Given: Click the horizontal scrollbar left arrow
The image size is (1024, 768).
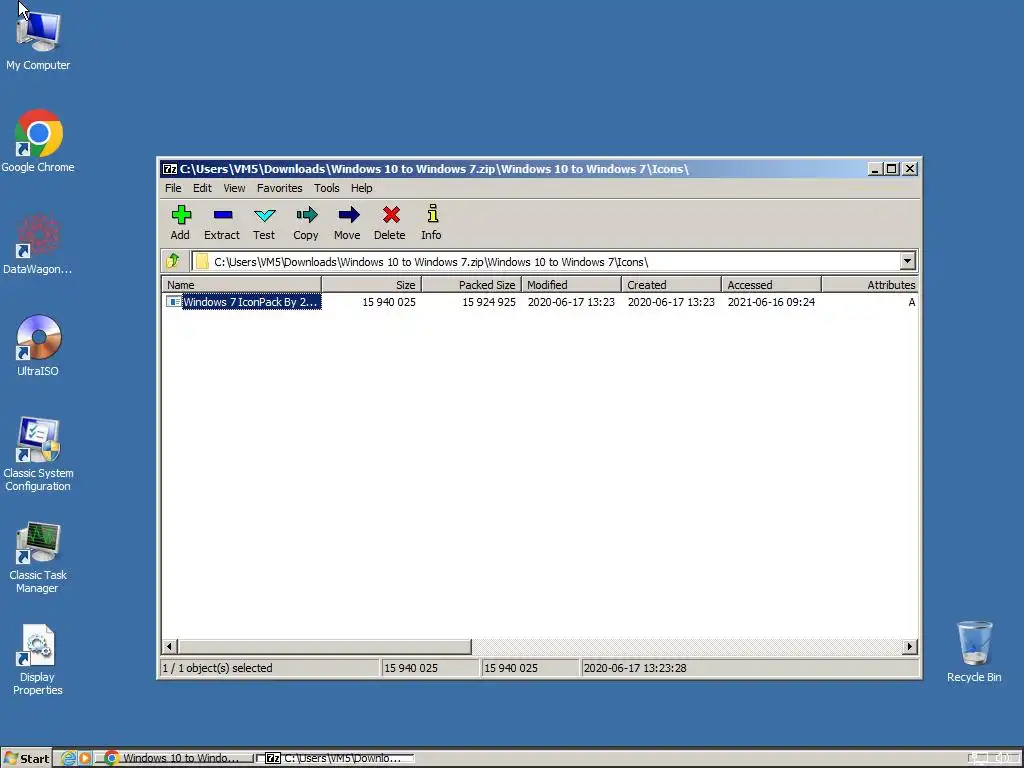Looking at the screenshot, I should tap(169, 647).
